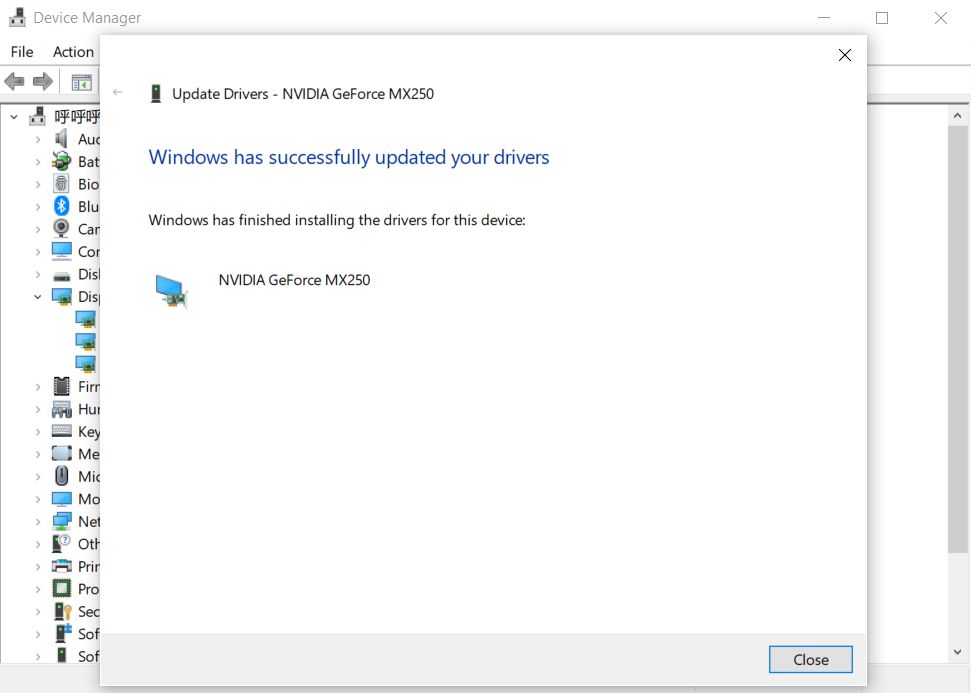Image resolution: width=971 pixels, height=693 pixels.
Task: Click the Back arrow in Device Manager toolbar
Action: click(x=14, y=81)
